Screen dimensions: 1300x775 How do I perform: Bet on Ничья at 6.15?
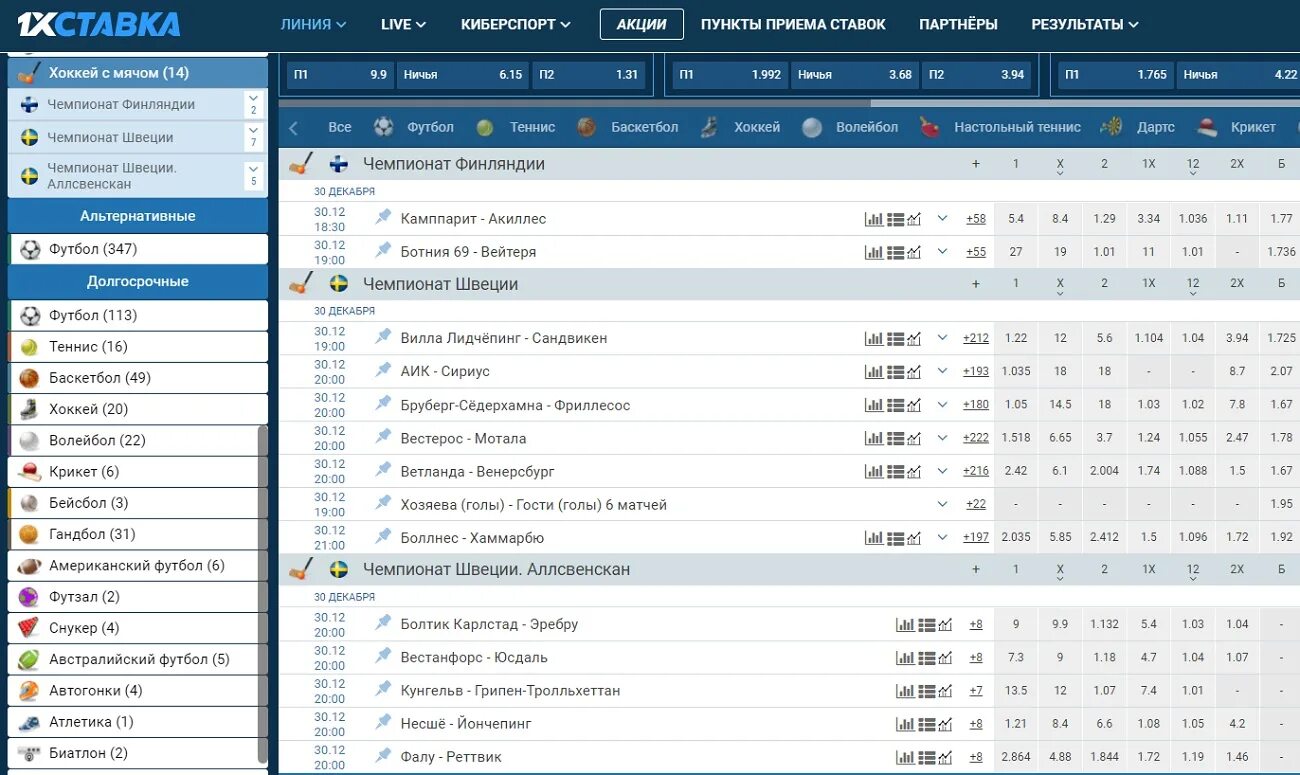pyautogui.click(x=462, y=74)
